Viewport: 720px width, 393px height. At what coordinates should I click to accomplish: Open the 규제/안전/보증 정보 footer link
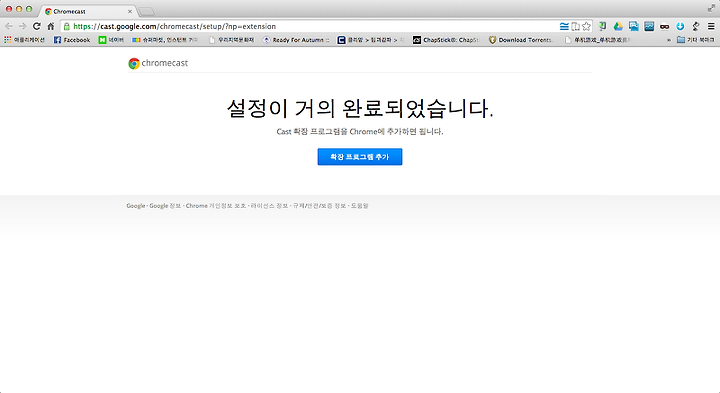point(319,206)
